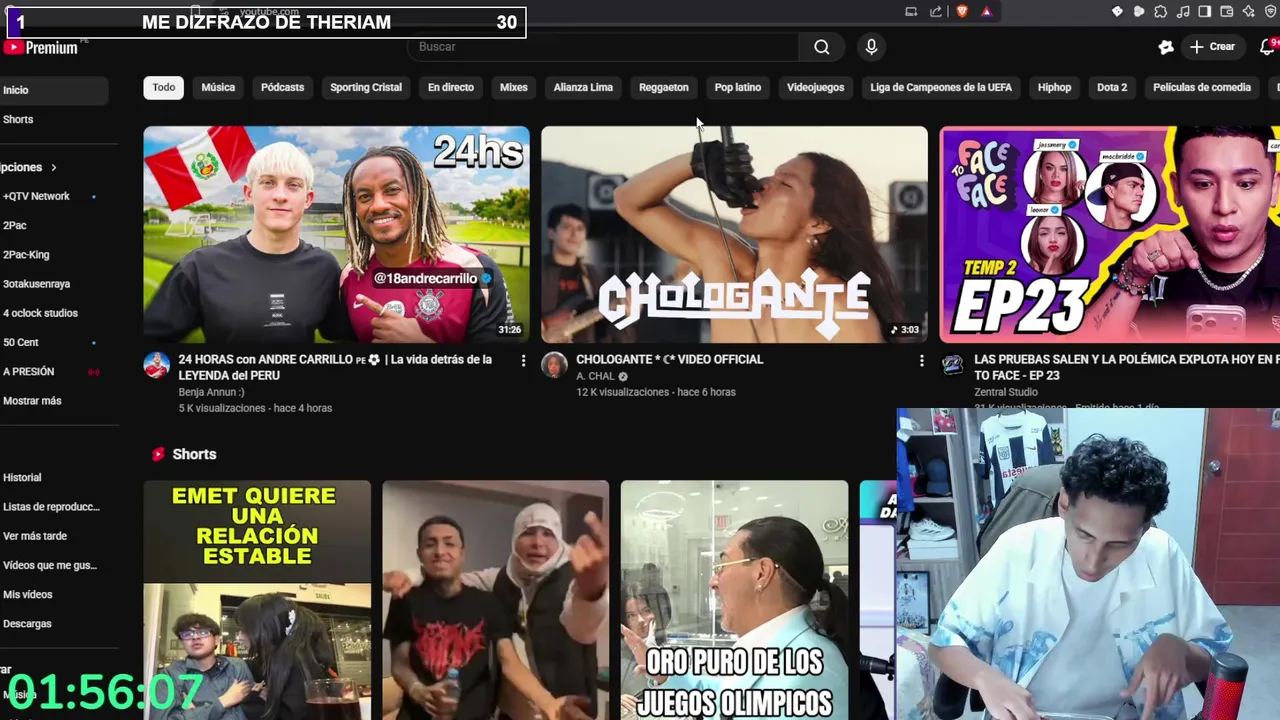Screen dimensions: 1280x720
Task: Select the Música filter chip
Action: point(218,87)
